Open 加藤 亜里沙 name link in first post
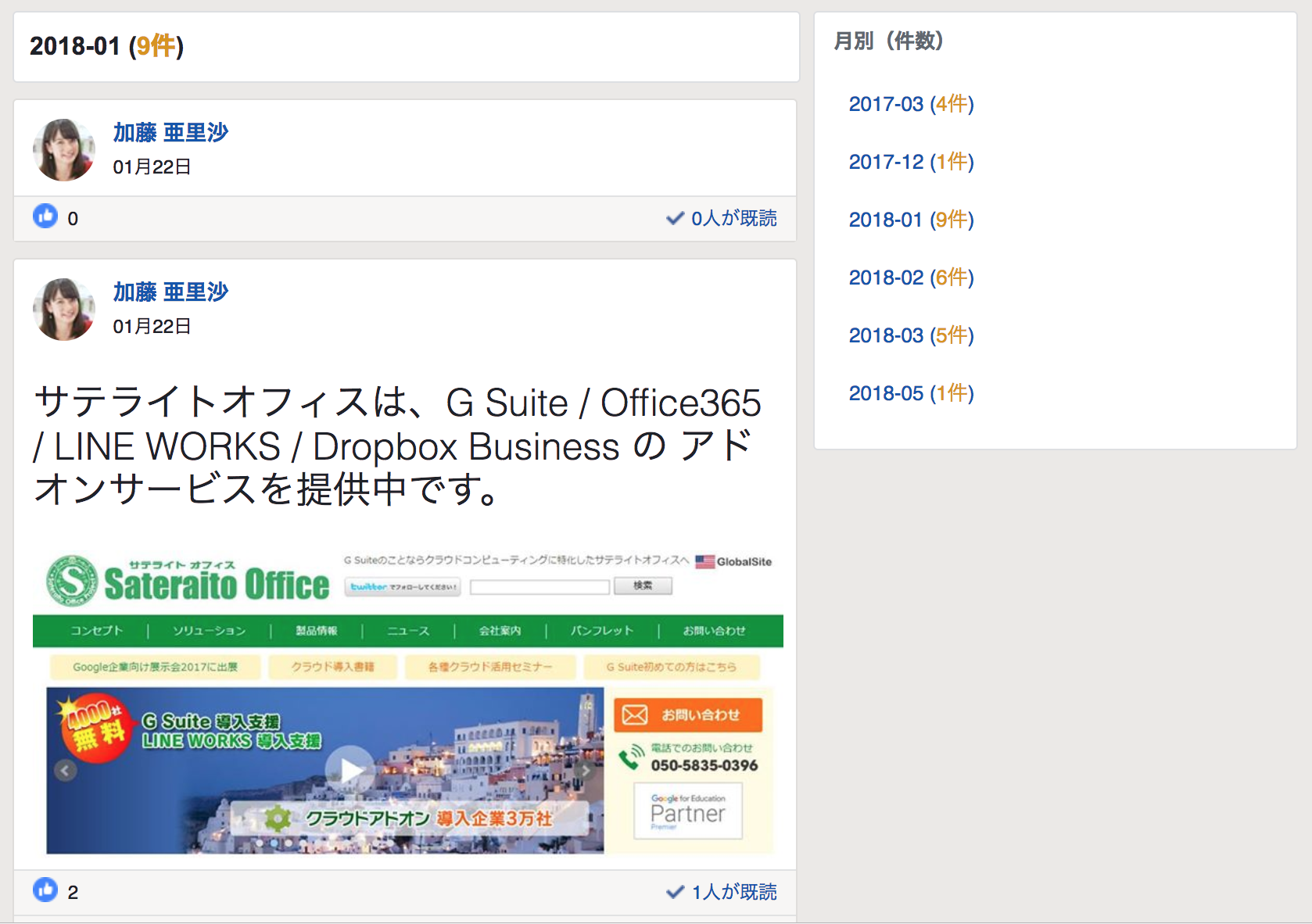 pos(170,132)
